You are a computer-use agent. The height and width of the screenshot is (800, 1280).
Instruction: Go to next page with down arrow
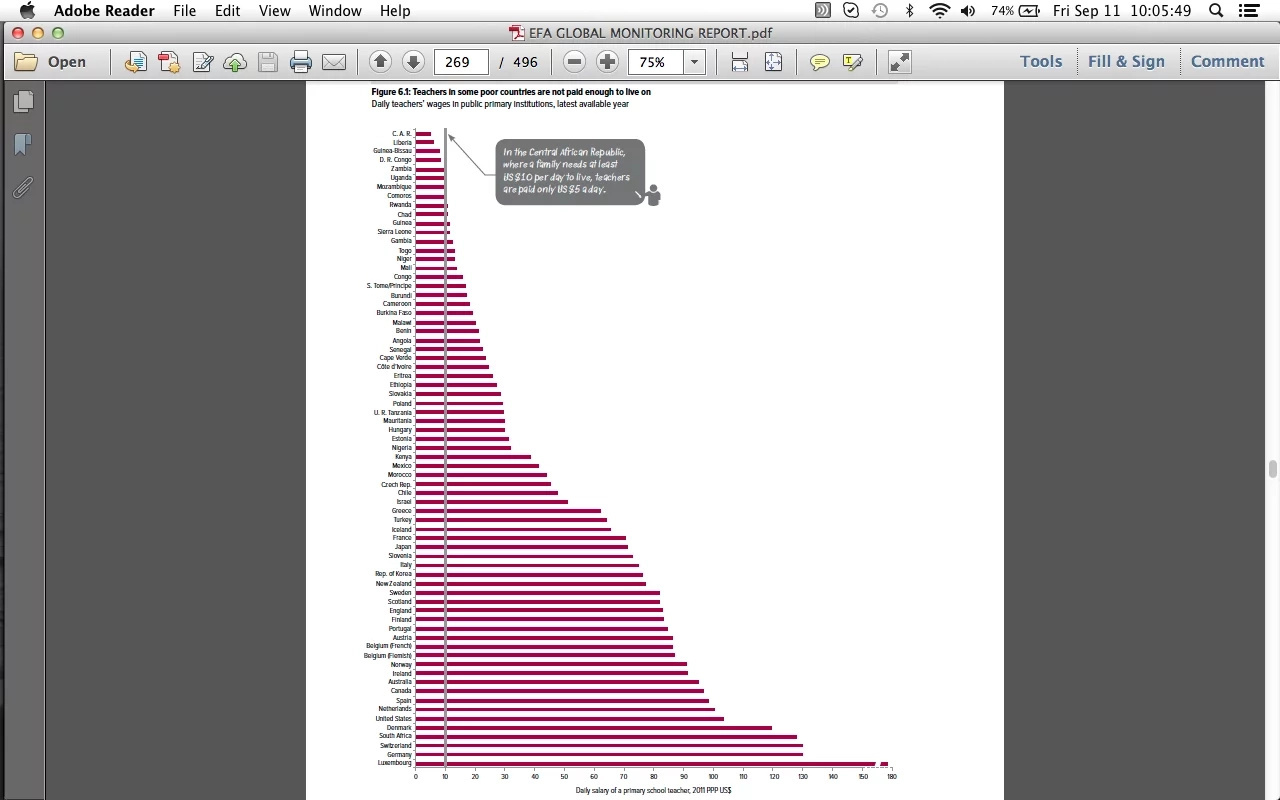(x=413, y=62)
